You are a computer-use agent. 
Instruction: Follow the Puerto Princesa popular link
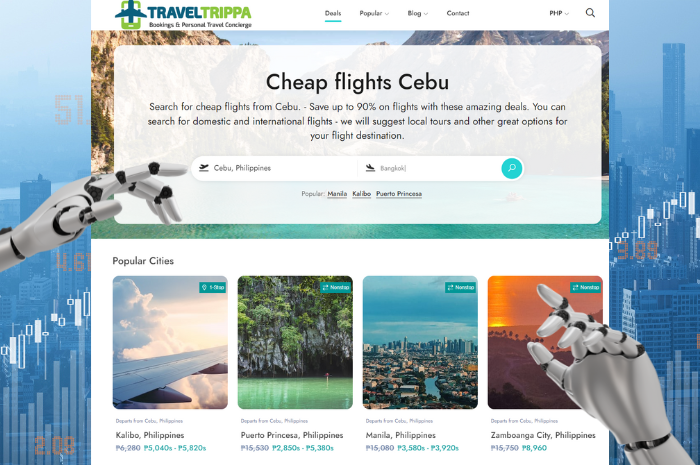click(399, 194)
